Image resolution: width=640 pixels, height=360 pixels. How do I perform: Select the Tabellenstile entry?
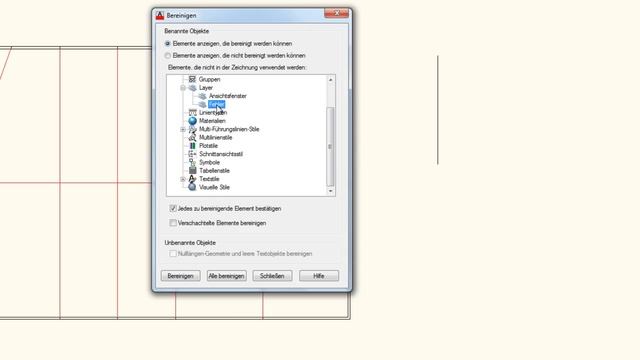click(214, 171)
